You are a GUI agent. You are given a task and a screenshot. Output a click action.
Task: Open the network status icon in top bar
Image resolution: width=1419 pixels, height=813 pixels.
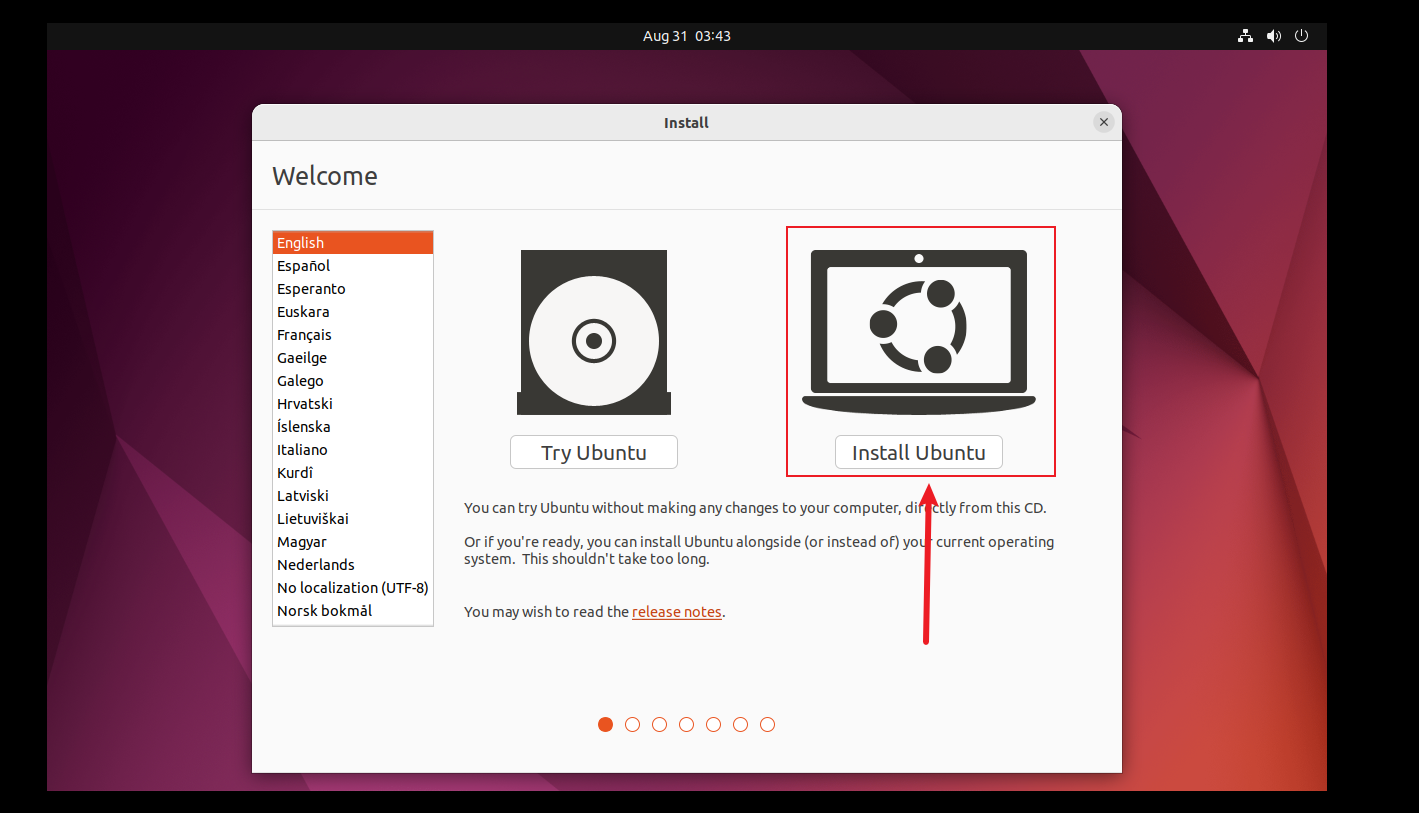[x=1245, y=36]
